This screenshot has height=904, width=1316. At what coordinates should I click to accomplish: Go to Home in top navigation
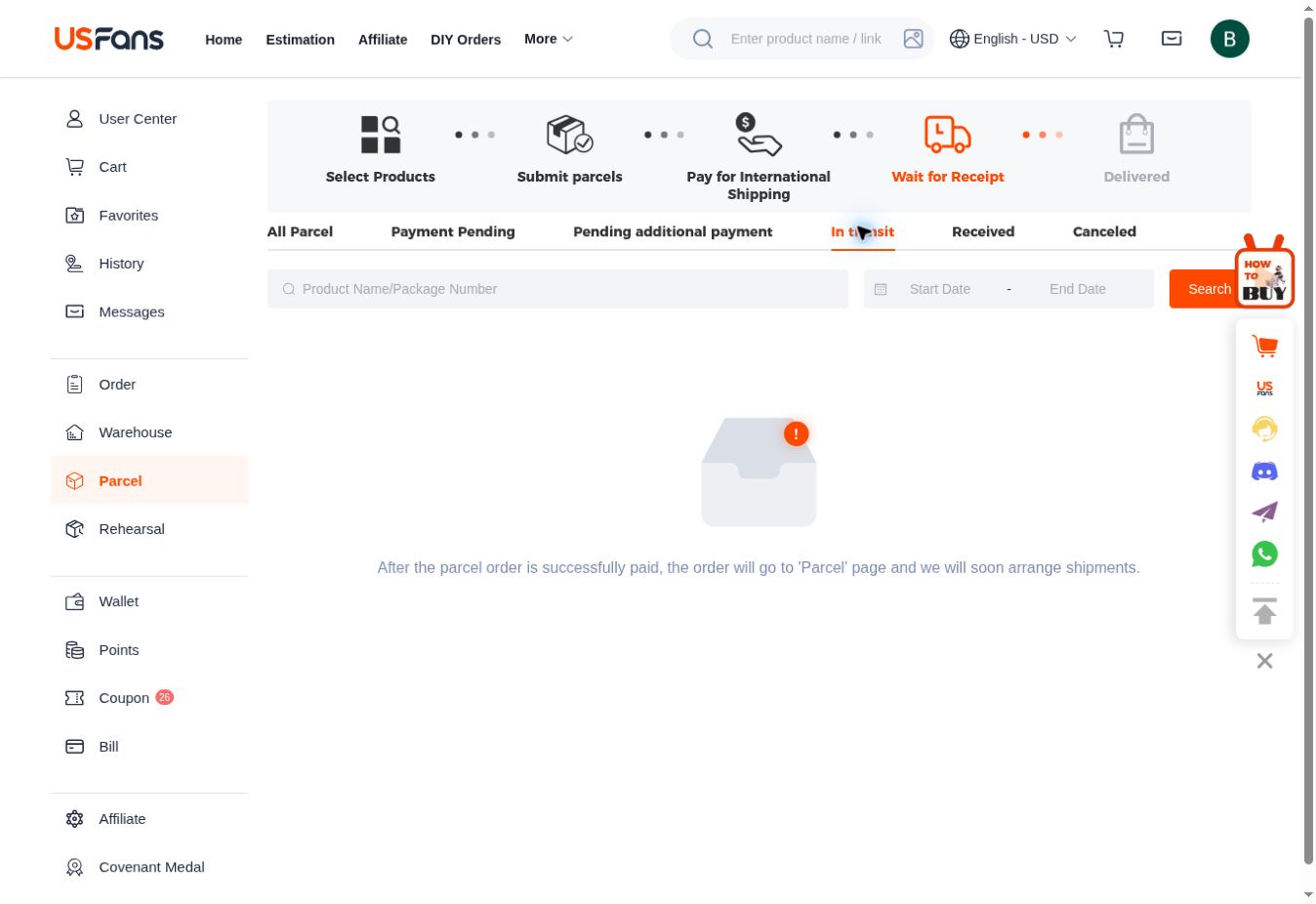(224, 40)
